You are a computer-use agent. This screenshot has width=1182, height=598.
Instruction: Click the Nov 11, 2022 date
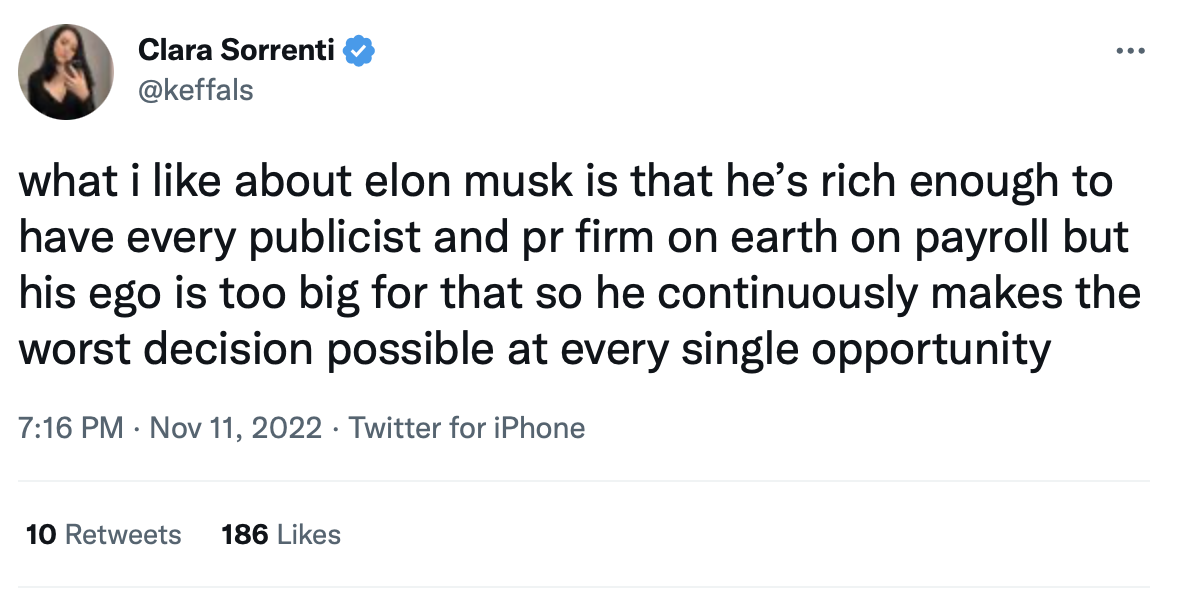(236, 428)
